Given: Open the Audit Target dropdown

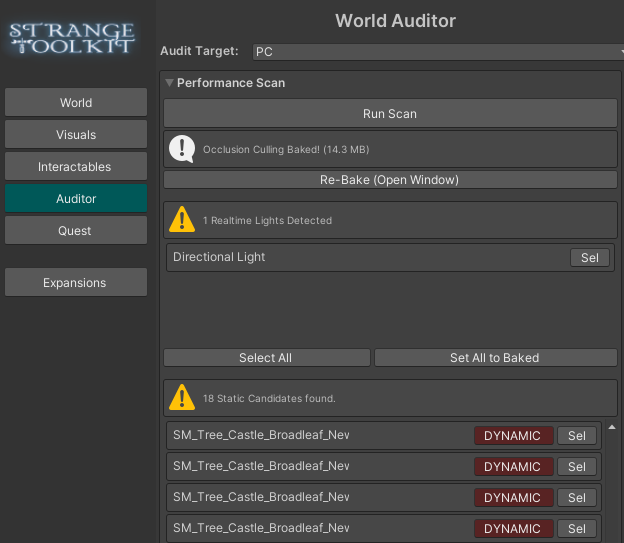Looking at the screenshot, I should coord(435,51).
